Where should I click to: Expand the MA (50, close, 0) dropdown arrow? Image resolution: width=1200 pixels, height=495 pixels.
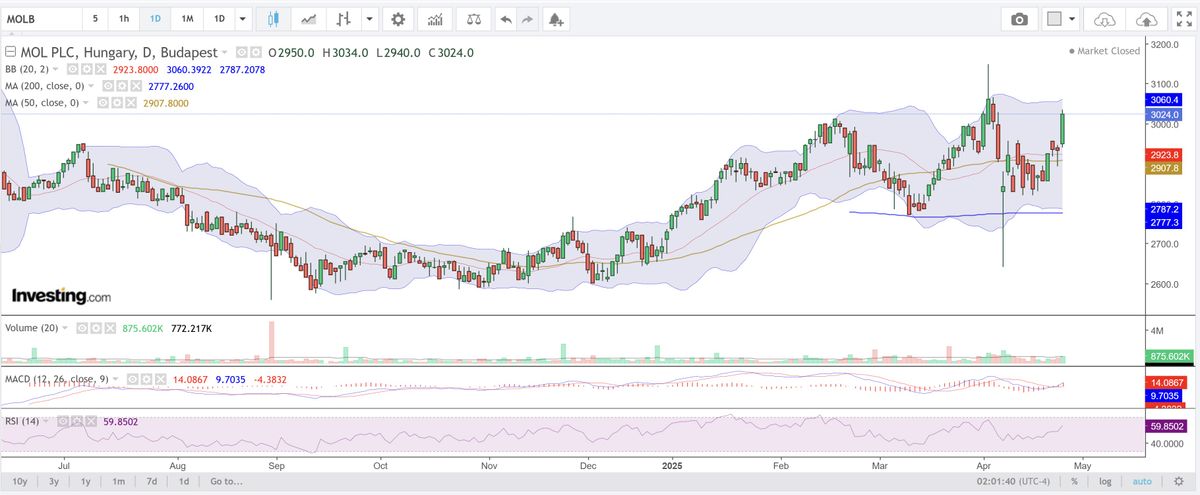[86, 102]
